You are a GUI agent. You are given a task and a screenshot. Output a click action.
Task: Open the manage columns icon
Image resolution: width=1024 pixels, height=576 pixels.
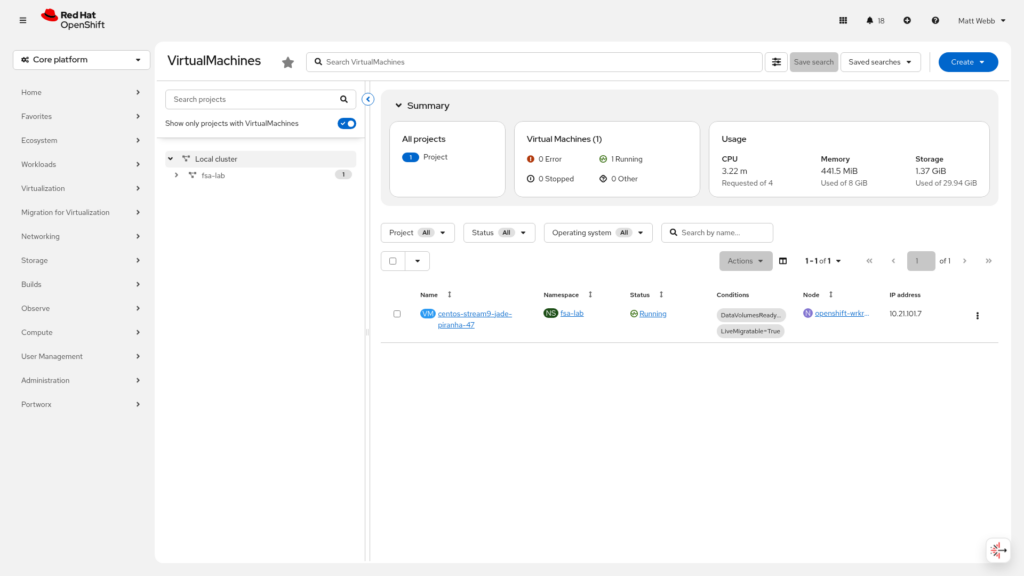[x=783, y=261]
